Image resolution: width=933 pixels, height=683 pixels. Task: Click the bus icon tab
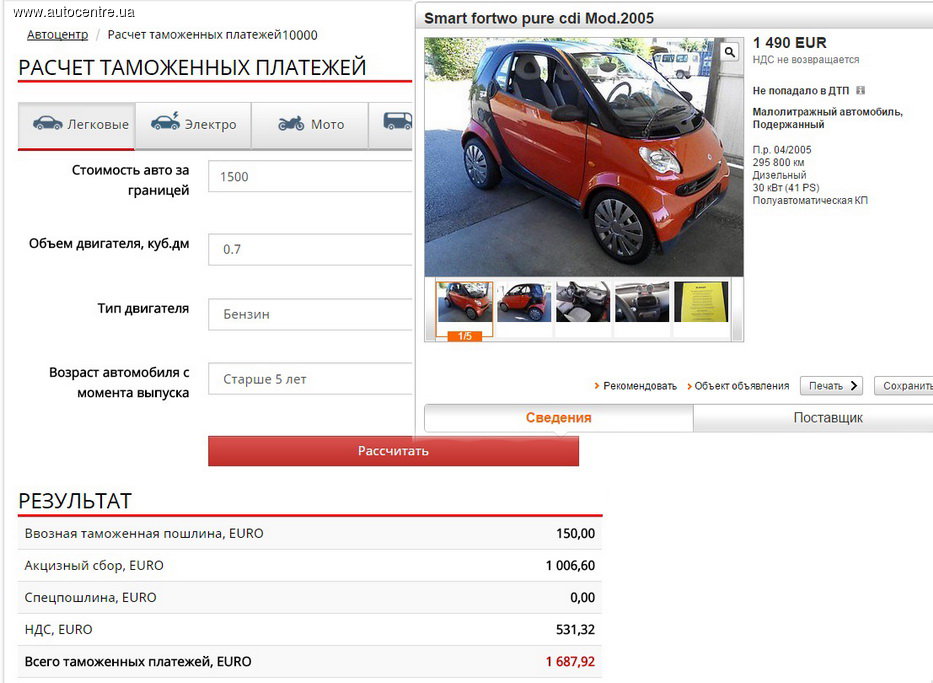397,123
